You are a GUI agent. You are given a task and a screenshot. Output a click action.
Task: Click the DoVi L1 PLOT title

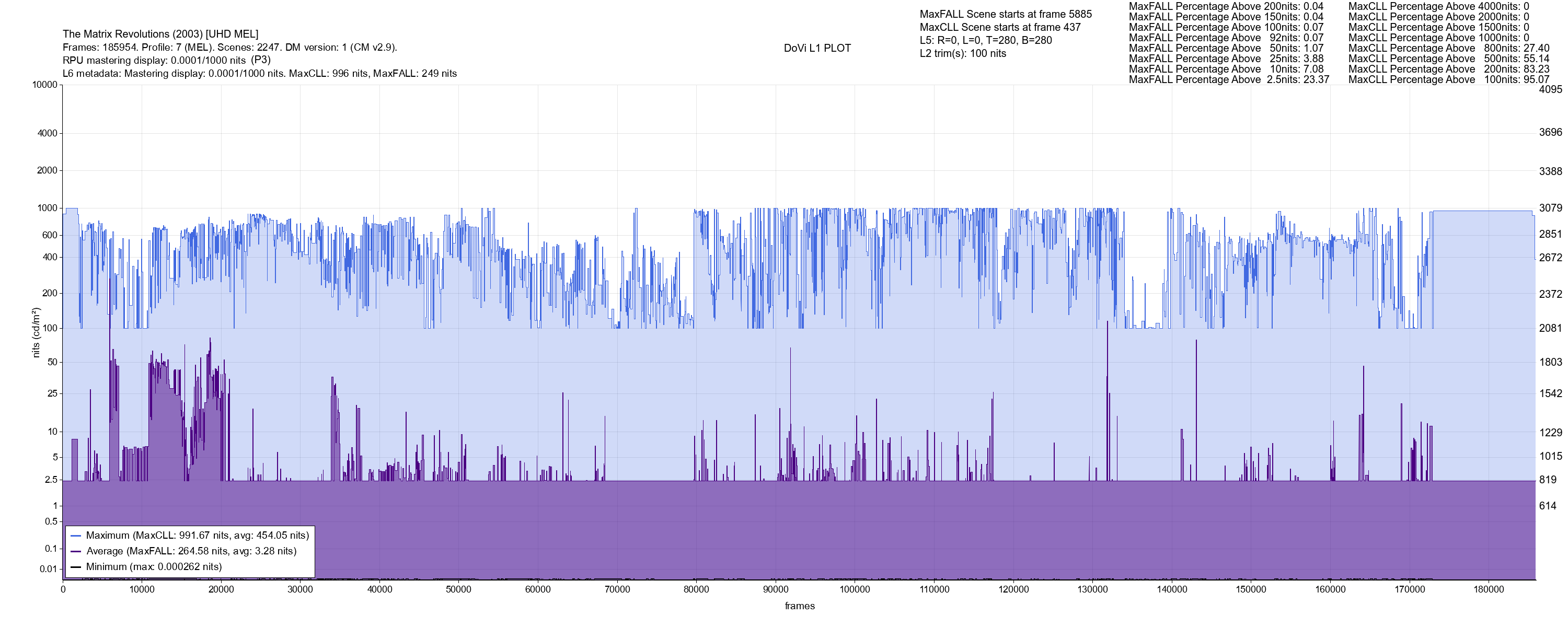tap(817, 48)
